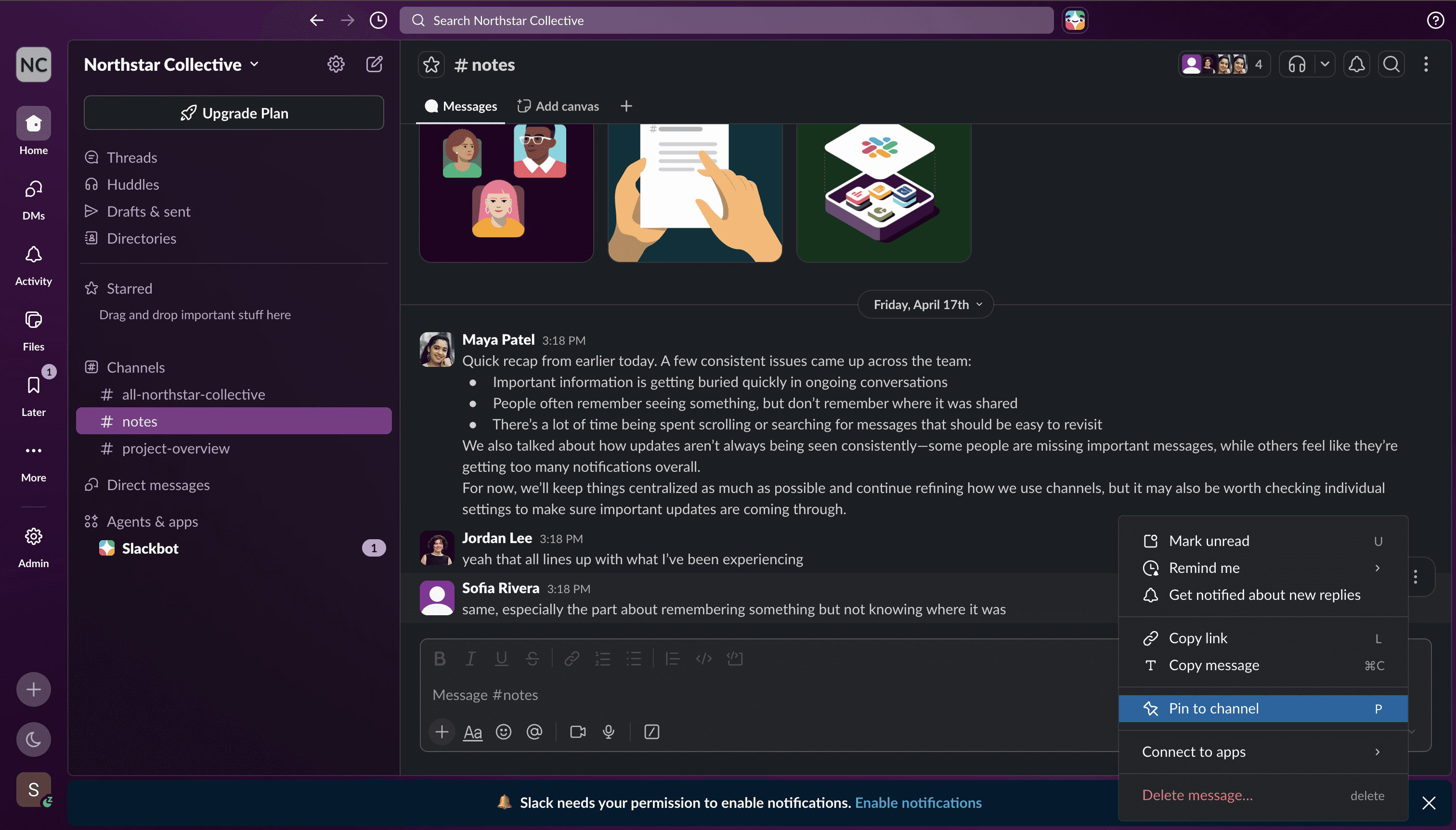Open huddle options dropdown arrow
The height and width of the screenshot is (830, 1456).
pyautogui.click(x=1325, y=65)
